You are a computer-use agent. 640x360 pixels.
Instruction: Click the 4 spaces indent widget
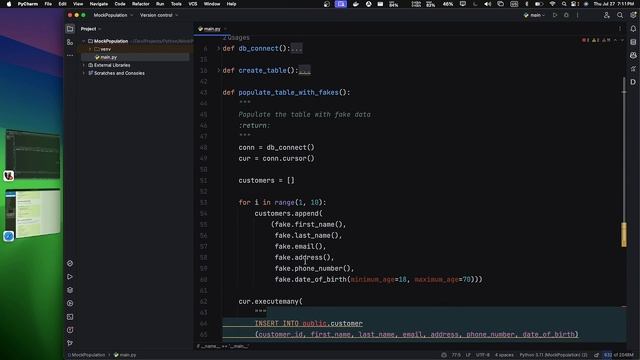(504, 355)
